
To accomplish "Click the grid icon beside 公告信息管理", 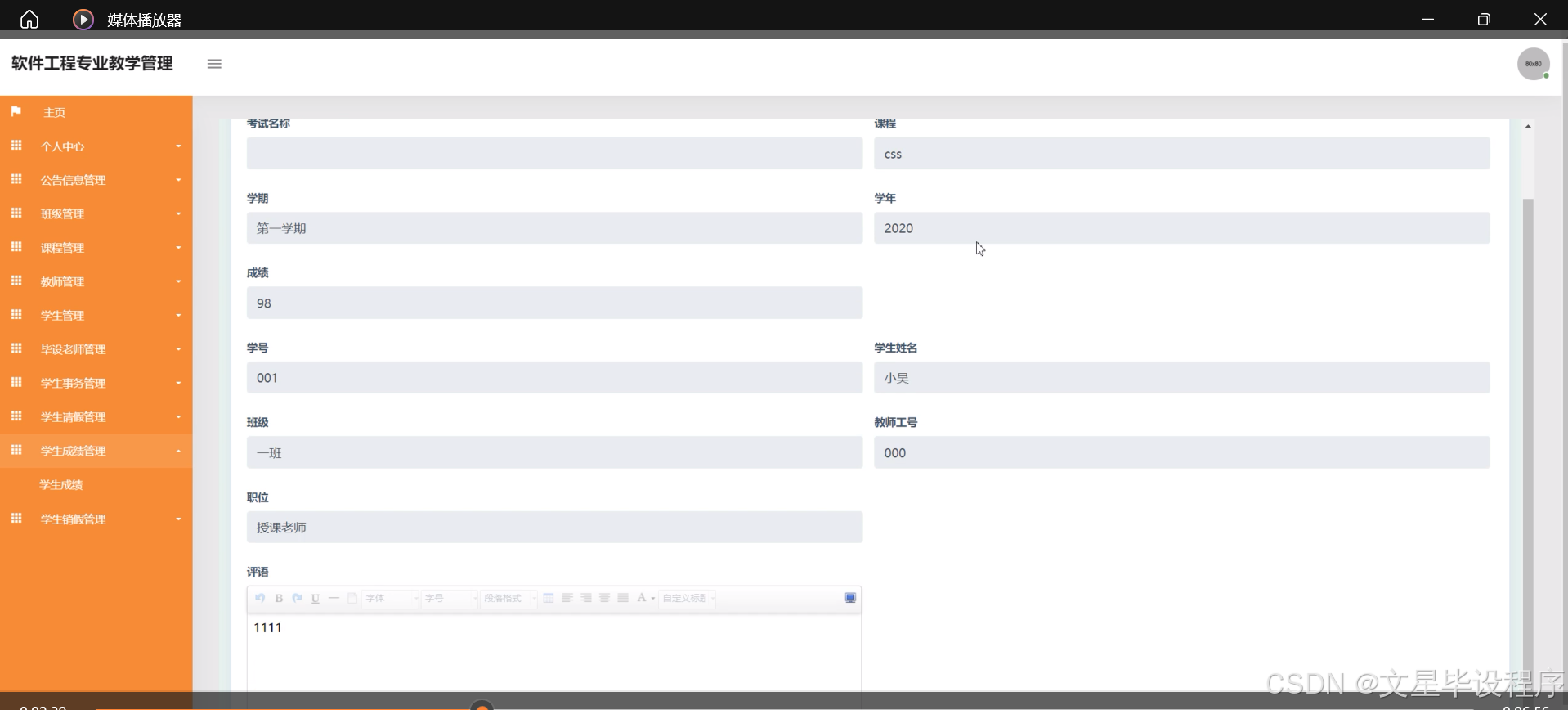I will [16, 179].
